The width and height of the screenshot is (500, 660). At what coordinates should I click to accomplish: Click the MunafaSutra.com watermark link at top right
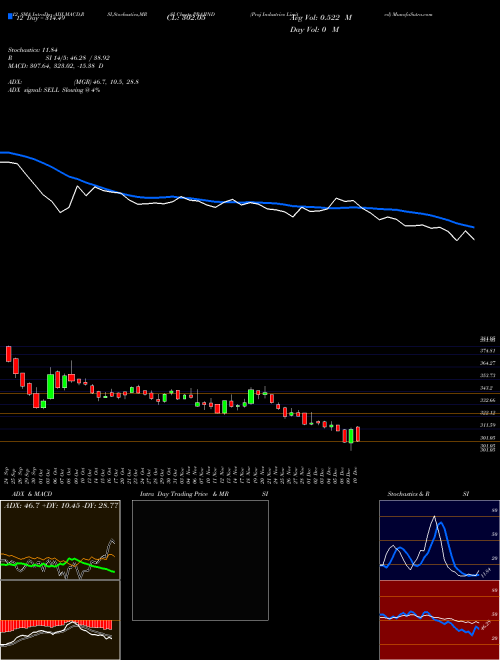408,14
